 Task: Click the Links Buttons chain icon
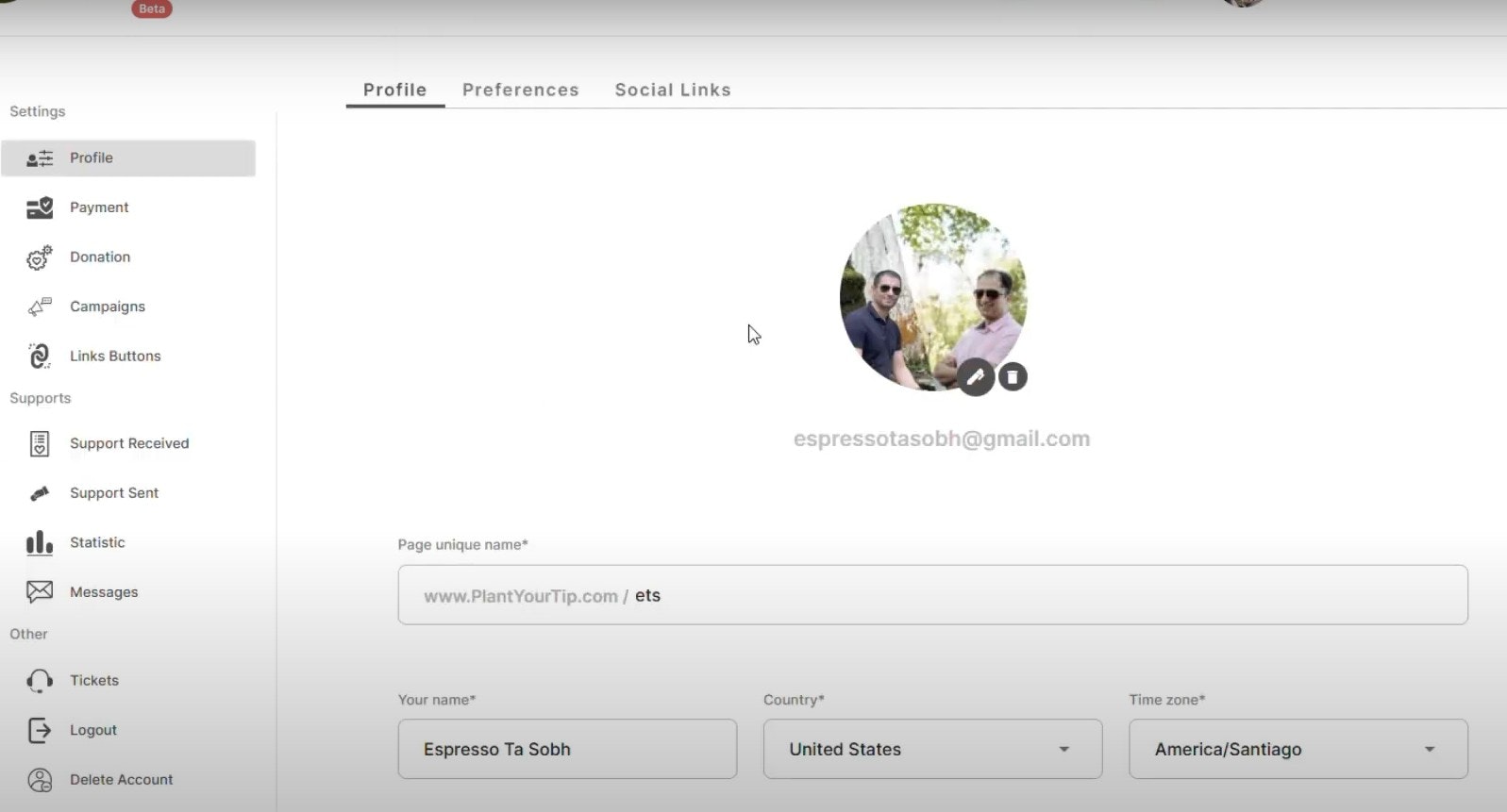[x=40, y=356]
